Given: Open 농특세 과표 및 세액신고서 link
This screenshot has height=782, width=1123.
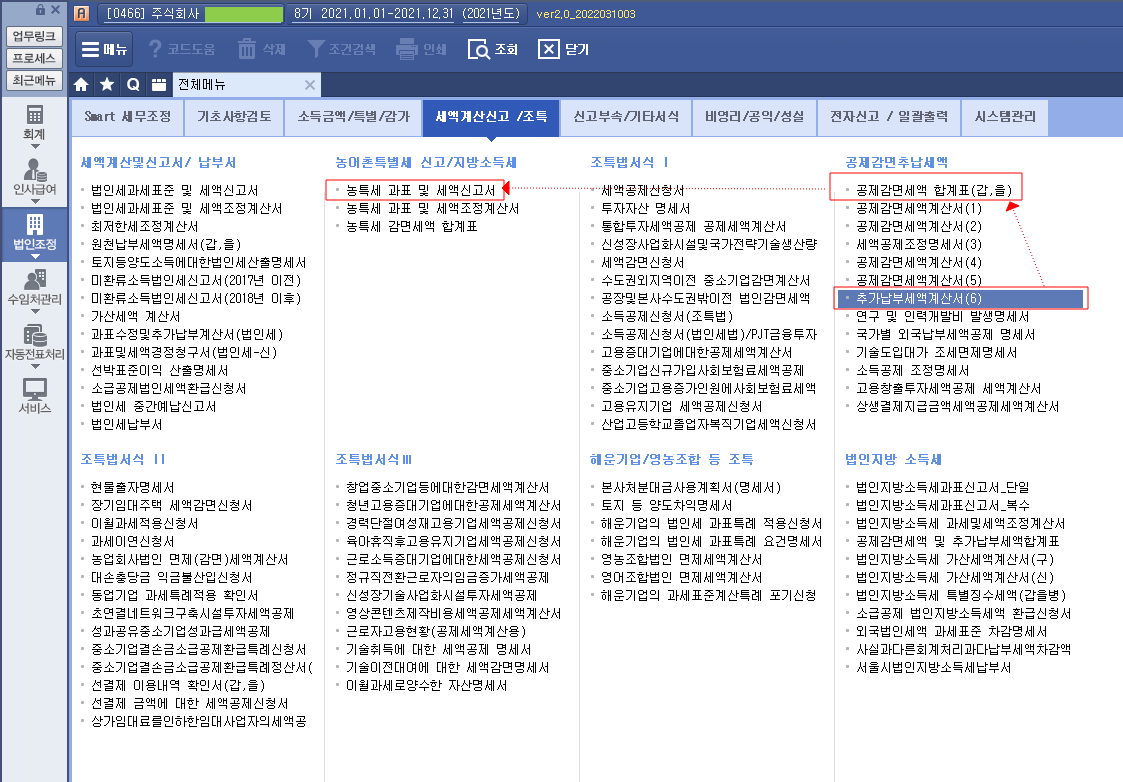Looking at the screenshot, I should point(420,190).
